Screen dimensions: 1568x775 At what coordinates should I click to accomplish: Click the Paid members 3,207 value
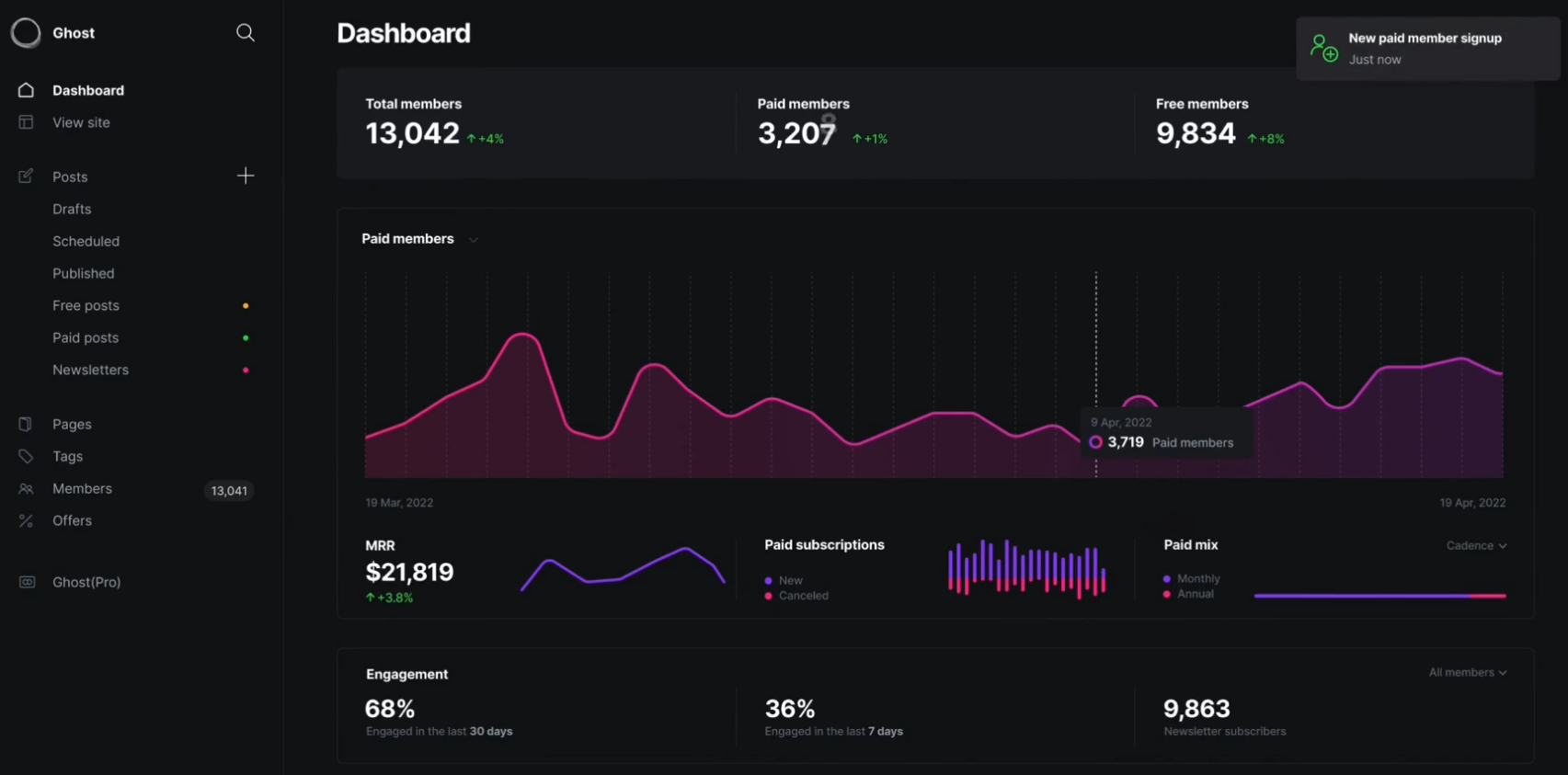[796, 133]
